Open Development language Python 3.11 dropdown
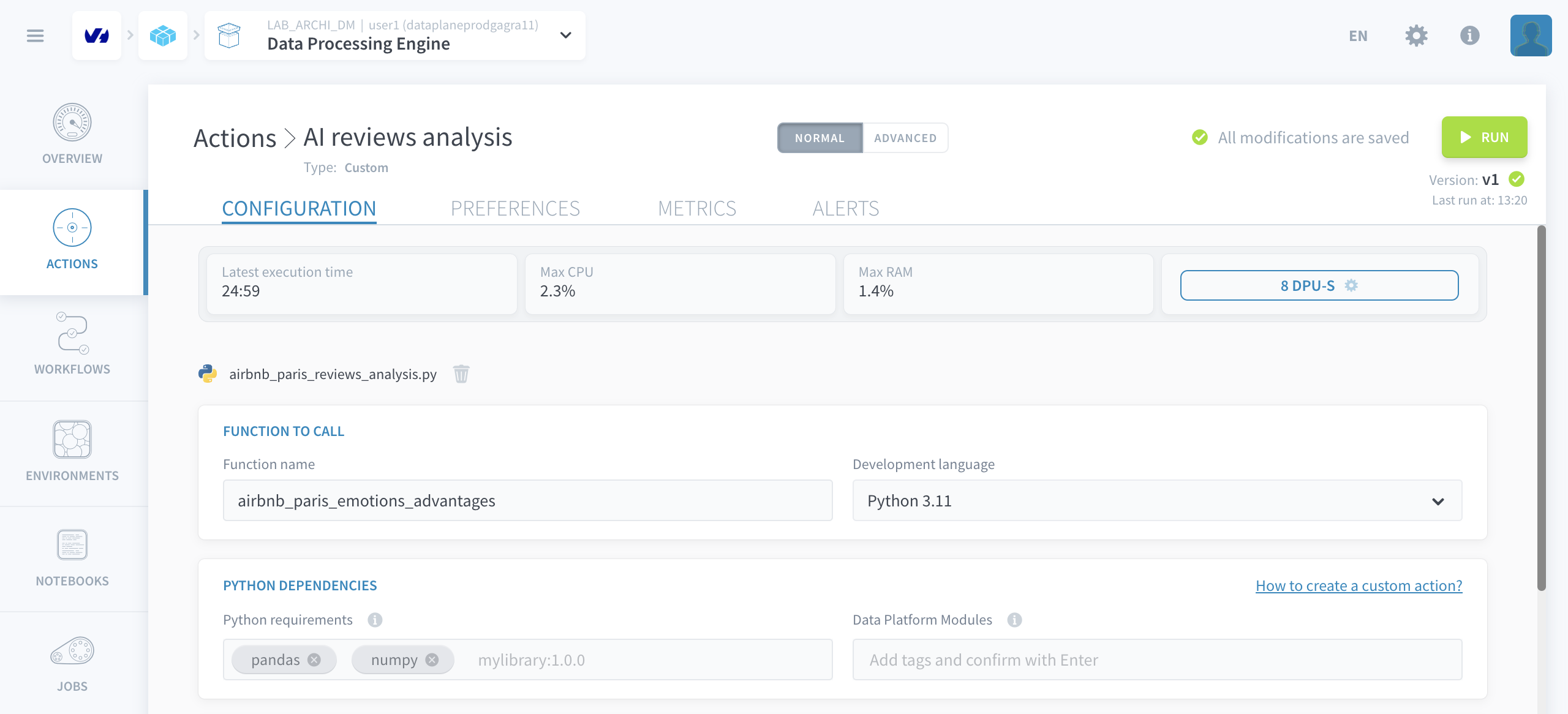This screenshot has width=1568, height=714. click(1156, 501)
